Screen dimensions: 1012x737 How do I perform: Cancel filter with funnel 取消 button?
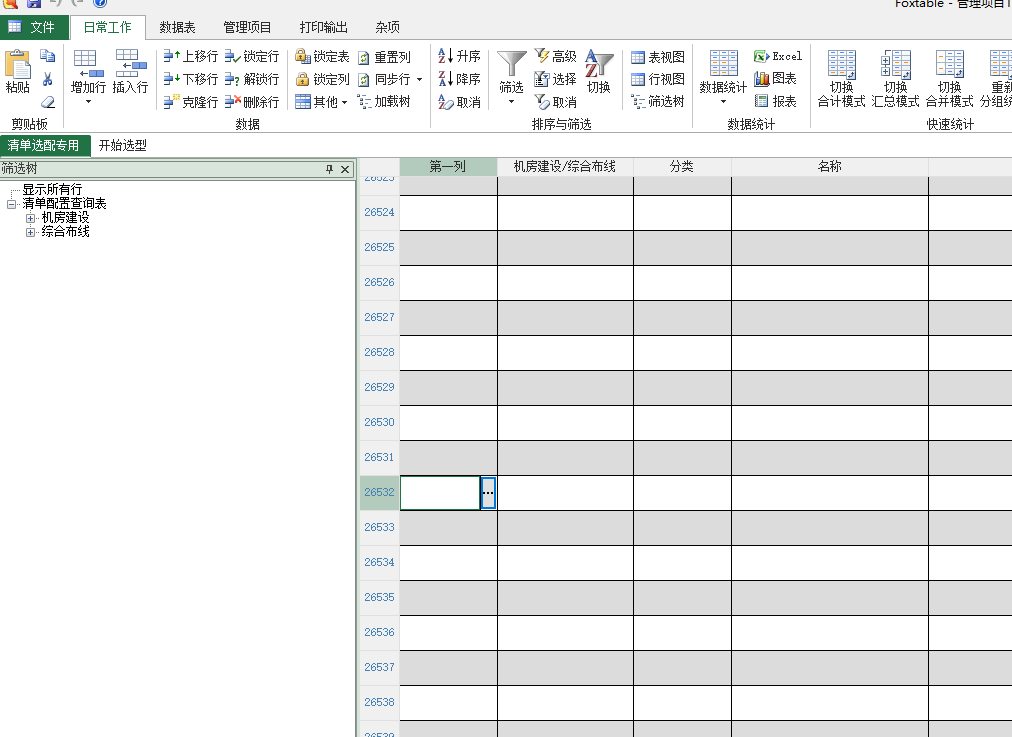point(555,102)
